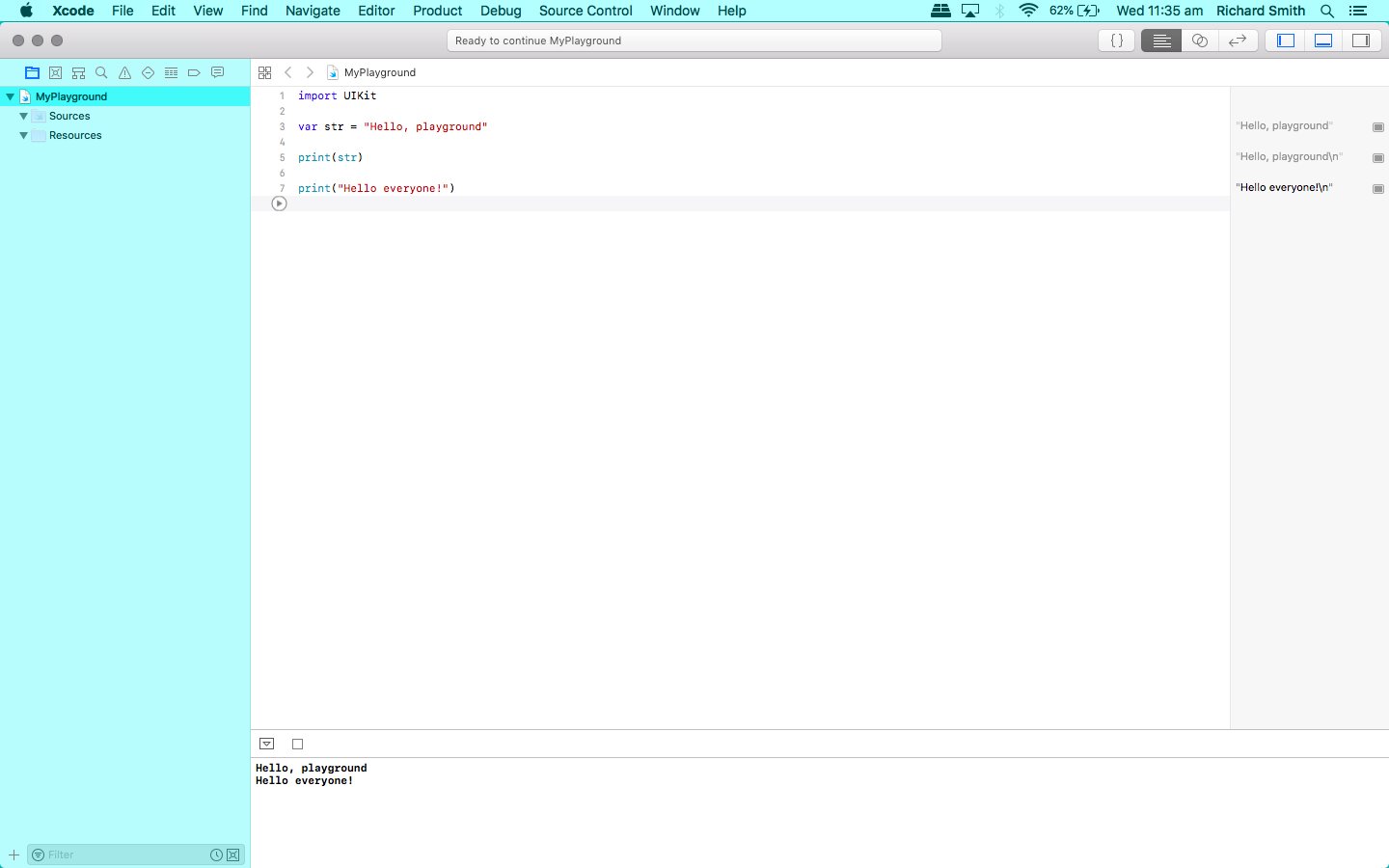Open the Xcode application menu

click(73, 11)
